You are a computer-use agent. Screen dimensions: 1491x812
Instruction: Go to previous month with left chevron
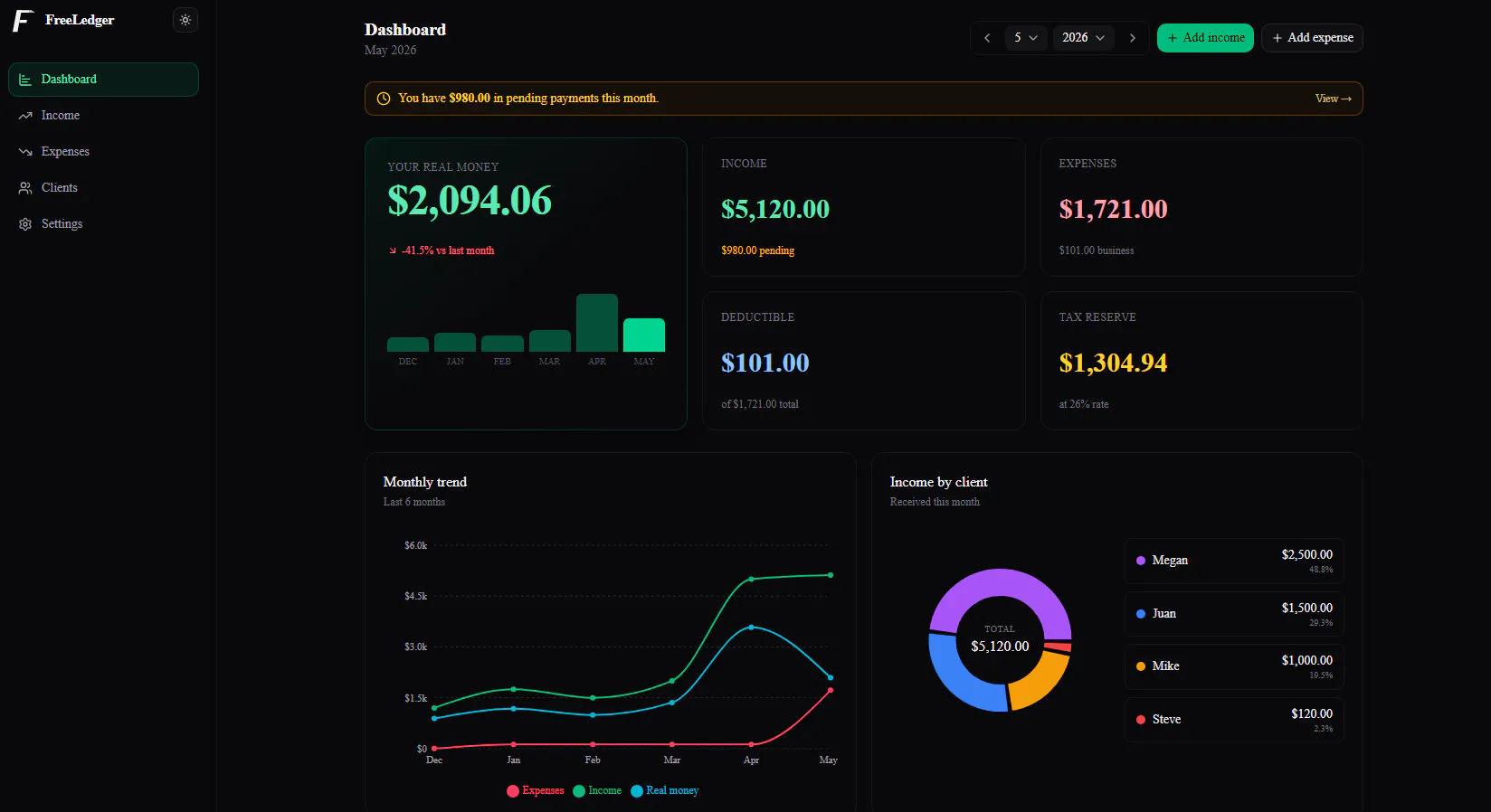(987, 38)
